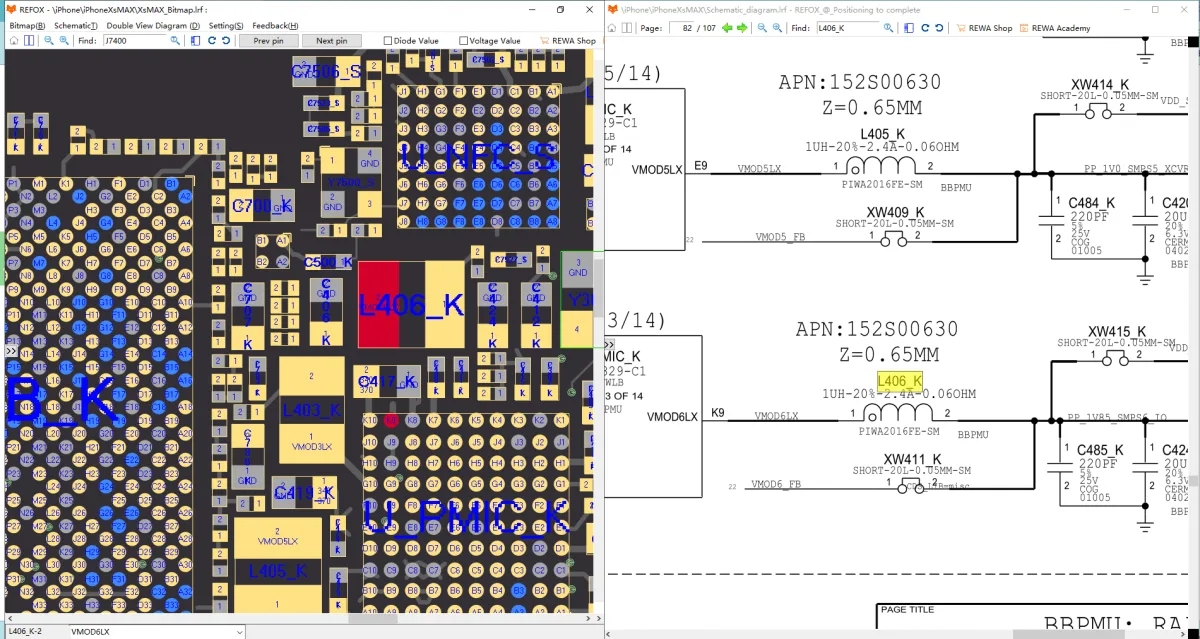The image size is (1200, 639).
Task: Open the Schematic(T) menu
Action: pyautogui.click(x=75, y=25)
